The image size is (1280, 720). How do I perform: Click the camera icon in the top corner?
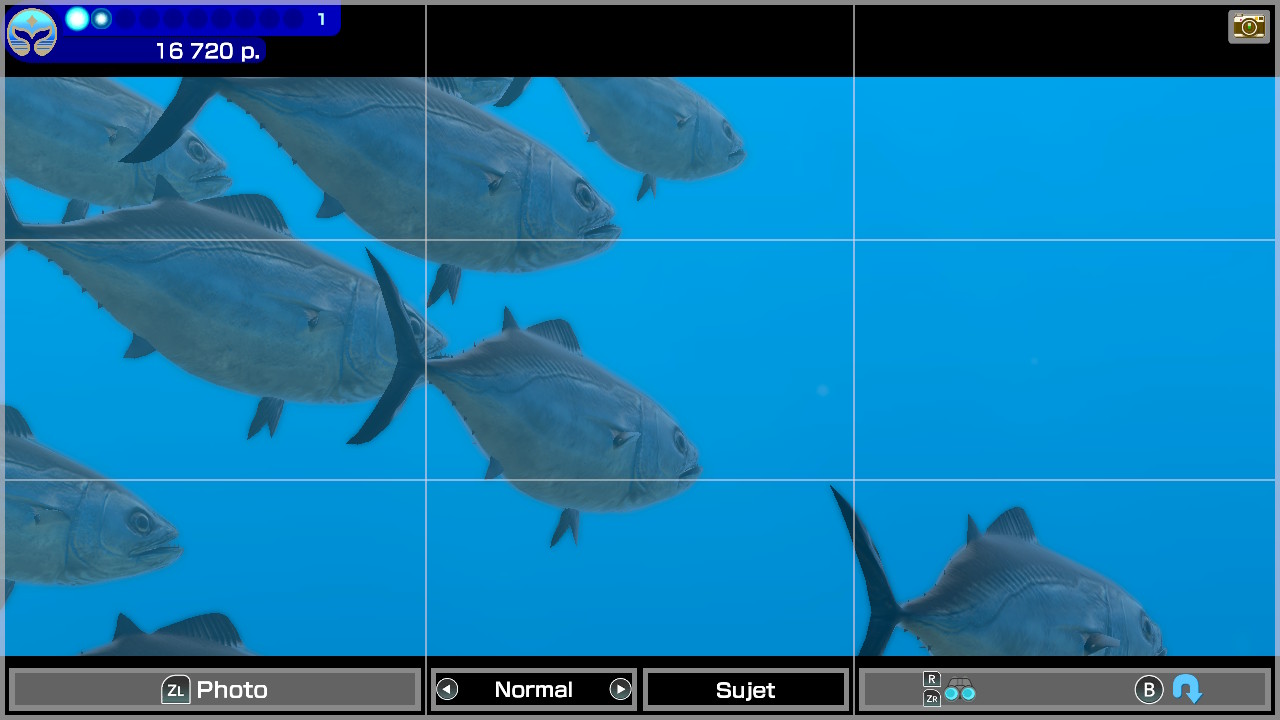(1249, 26)
